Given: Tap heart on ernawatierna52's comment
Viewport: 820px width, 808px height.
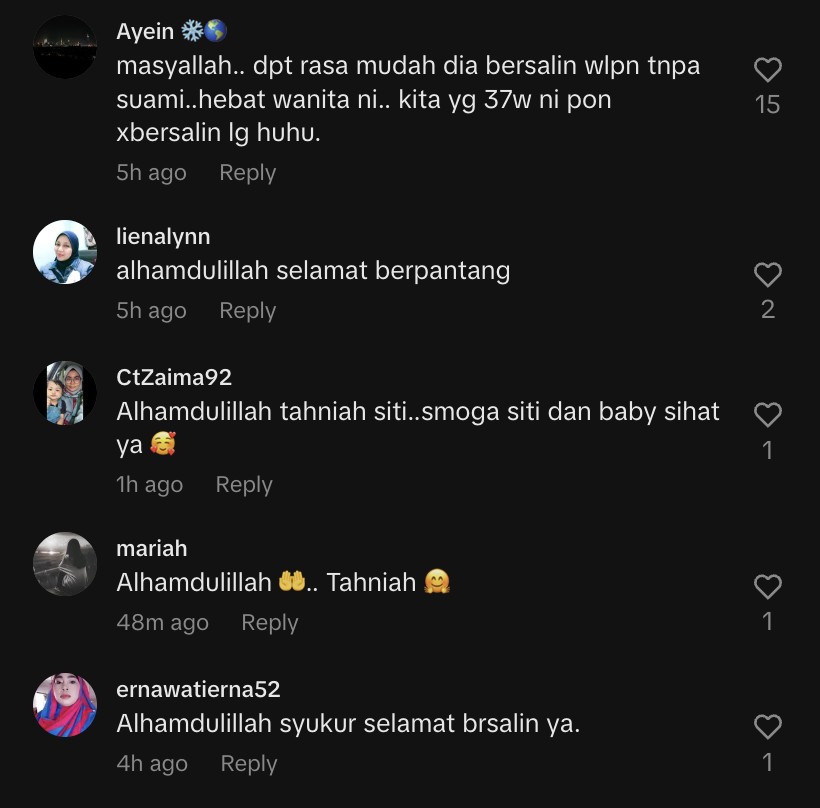Looking at the screenshot, I should pyautogui.click(x=767, y=726).
